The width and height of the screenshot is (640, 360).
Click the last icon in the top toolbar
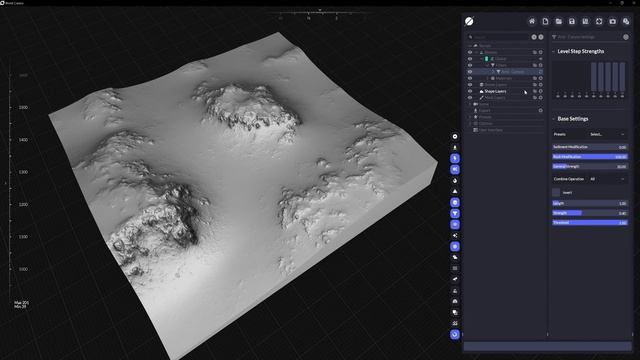pos(626,21)
